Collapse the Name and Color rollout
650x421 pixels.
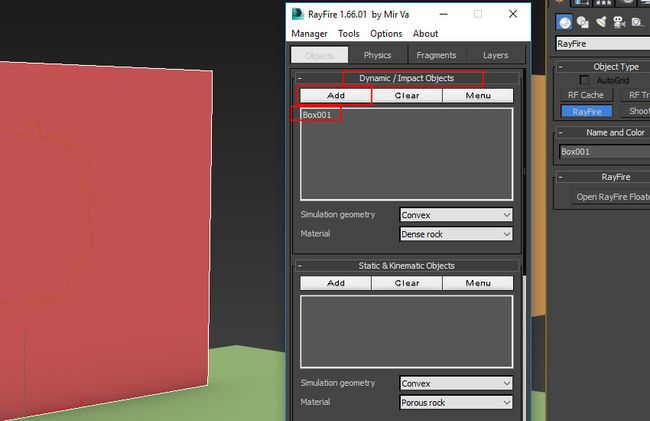click(560, 132)
